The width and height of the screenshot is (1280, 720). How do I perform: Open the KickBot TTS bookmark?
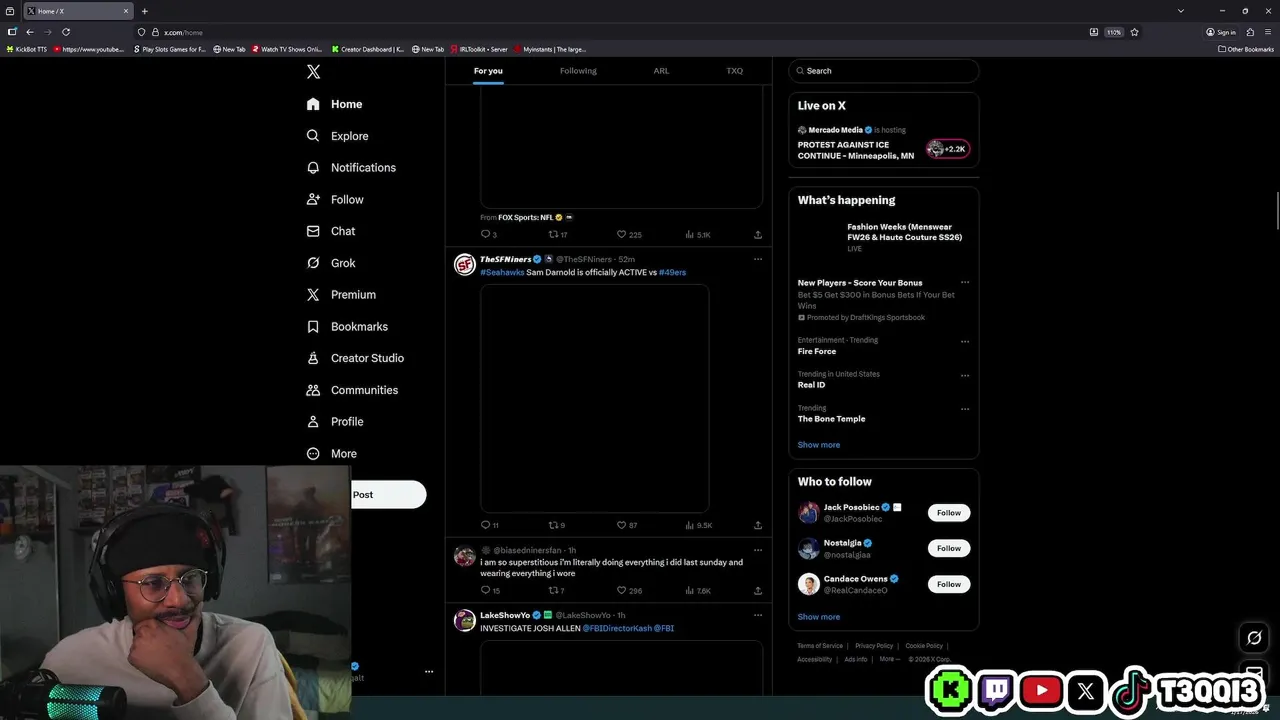tap(27, 49)
